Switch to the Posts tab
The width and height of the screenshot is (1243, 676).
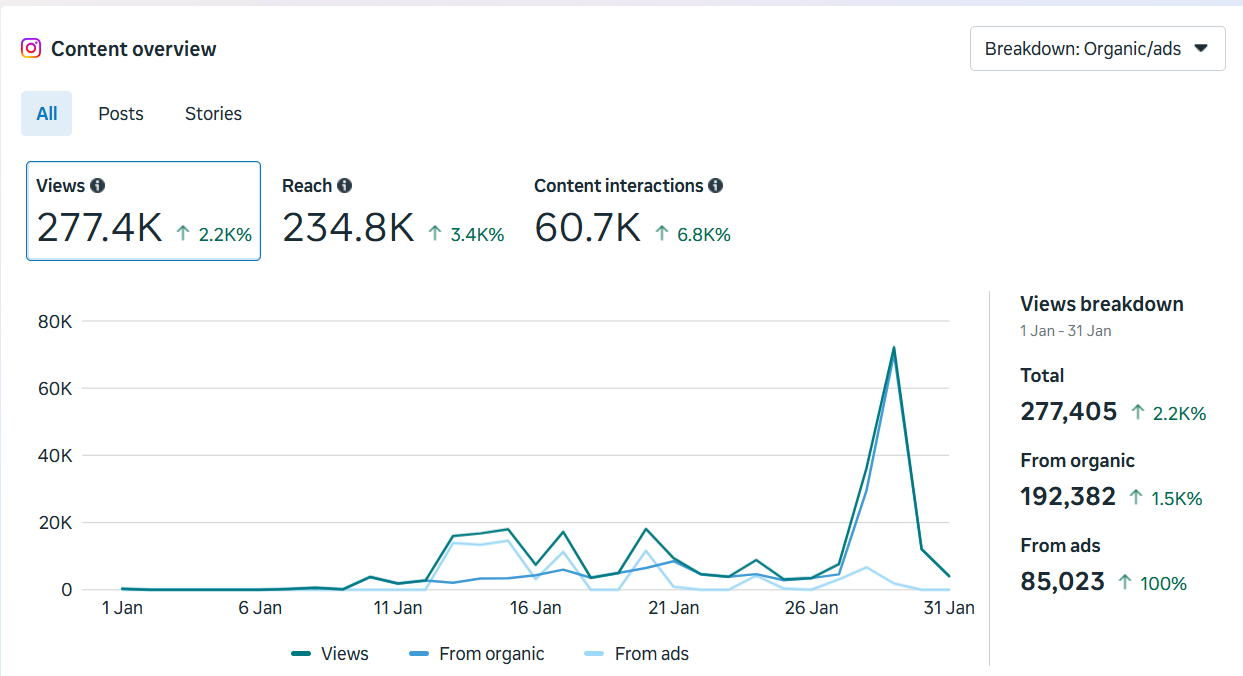(x=120, y=113)
